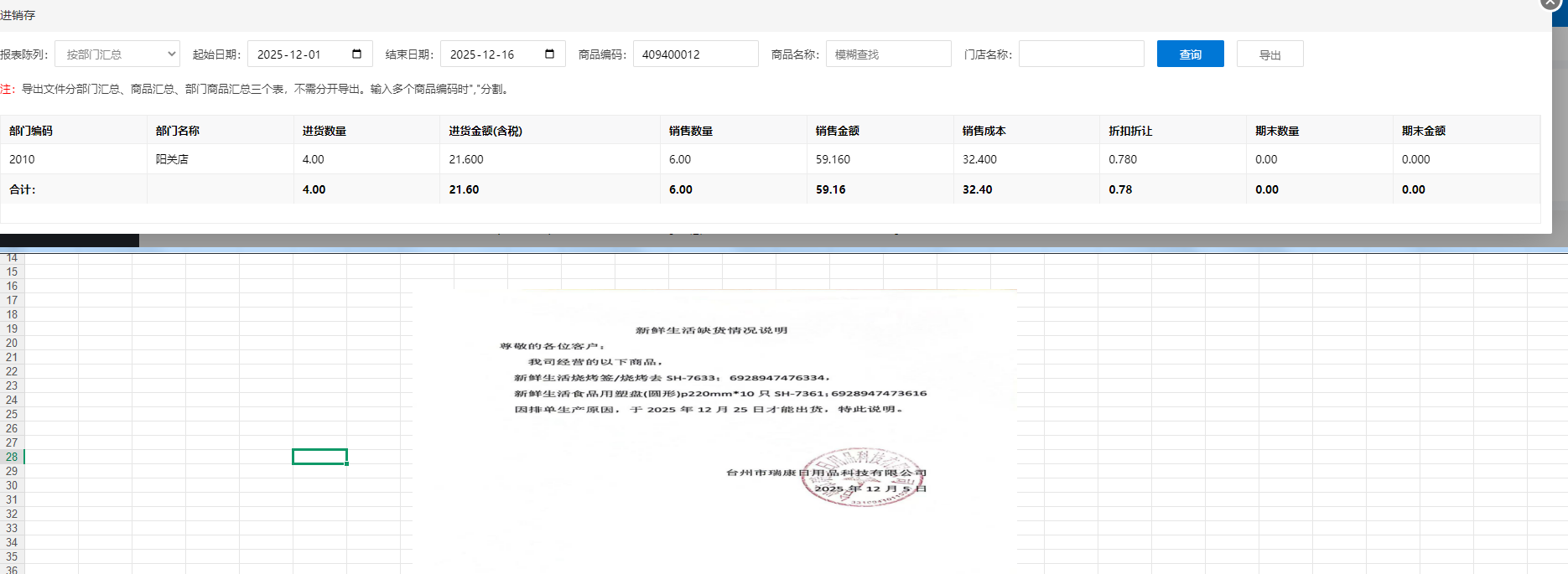The width and height of the screenshot is (1568, 574).
Task: Open the calendar picker for 起始日期
Action: pos(357,54)
